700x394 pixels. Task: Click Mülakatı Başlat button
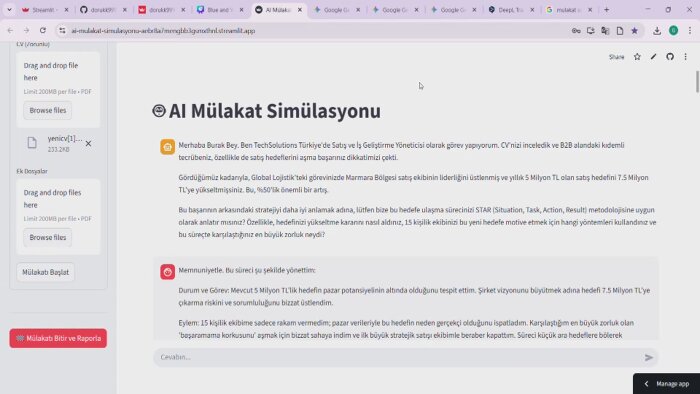pyautogui.click(x=46, y=272)
